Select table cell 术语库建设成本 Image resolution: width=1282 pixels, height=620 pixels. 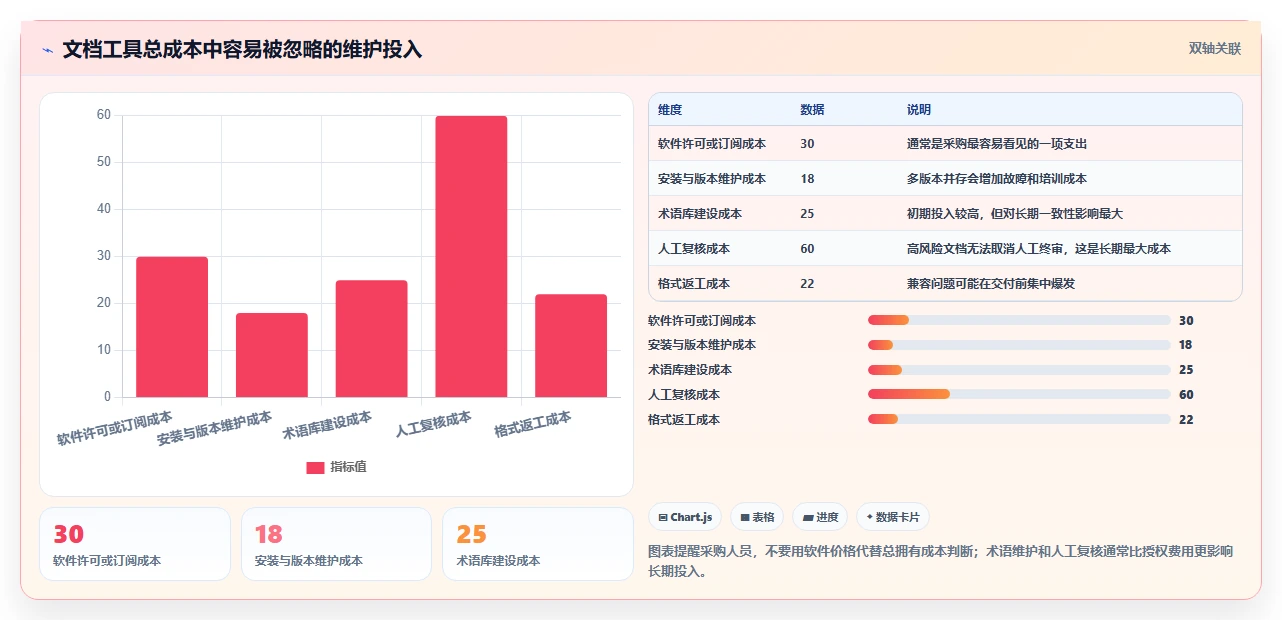[700, 214]
